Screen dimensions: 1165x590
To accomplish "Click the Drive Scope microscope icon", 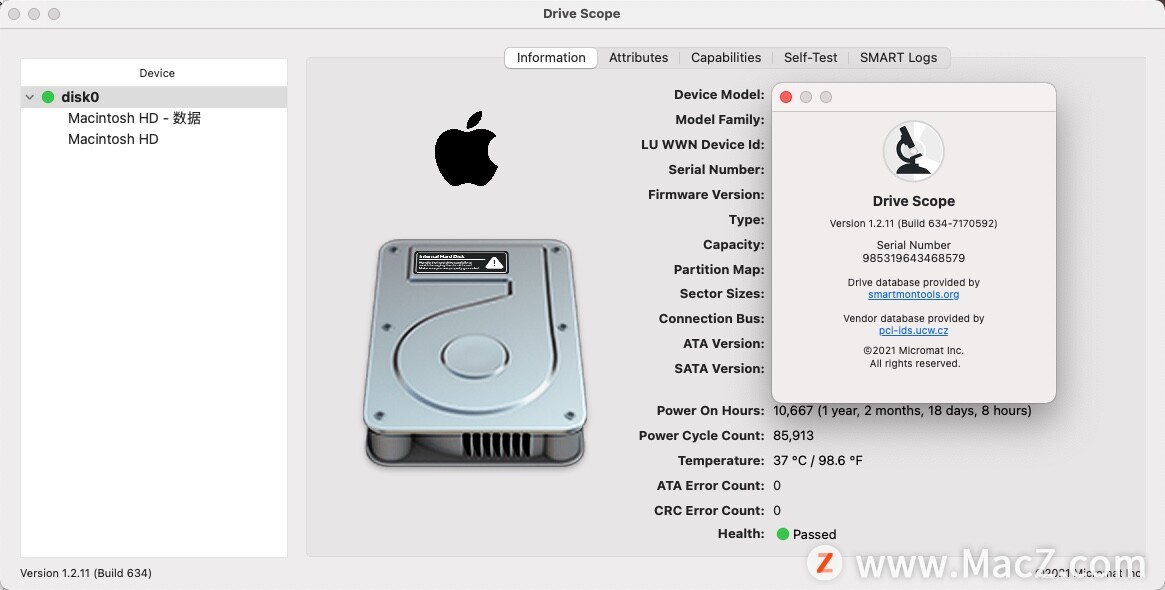I will click(x=913, y=151).
